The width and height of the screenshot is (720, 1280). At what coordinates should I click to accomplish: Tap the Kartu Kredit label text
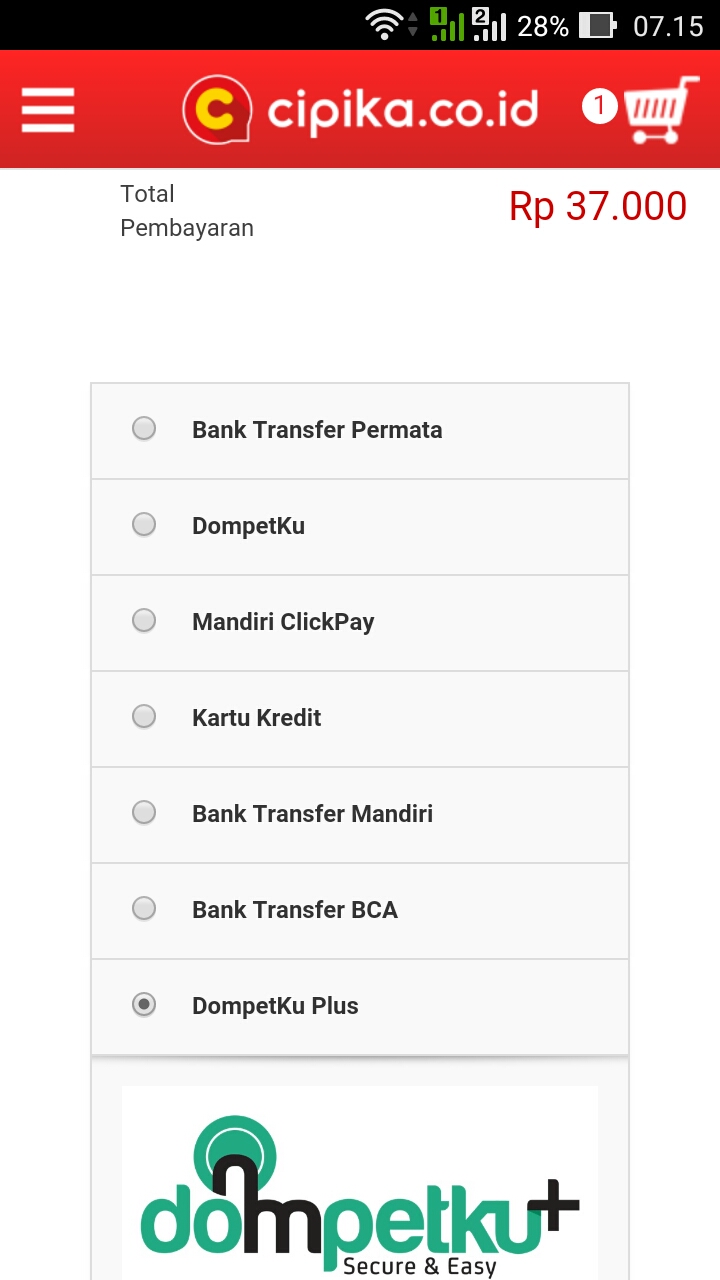point(257,718)
